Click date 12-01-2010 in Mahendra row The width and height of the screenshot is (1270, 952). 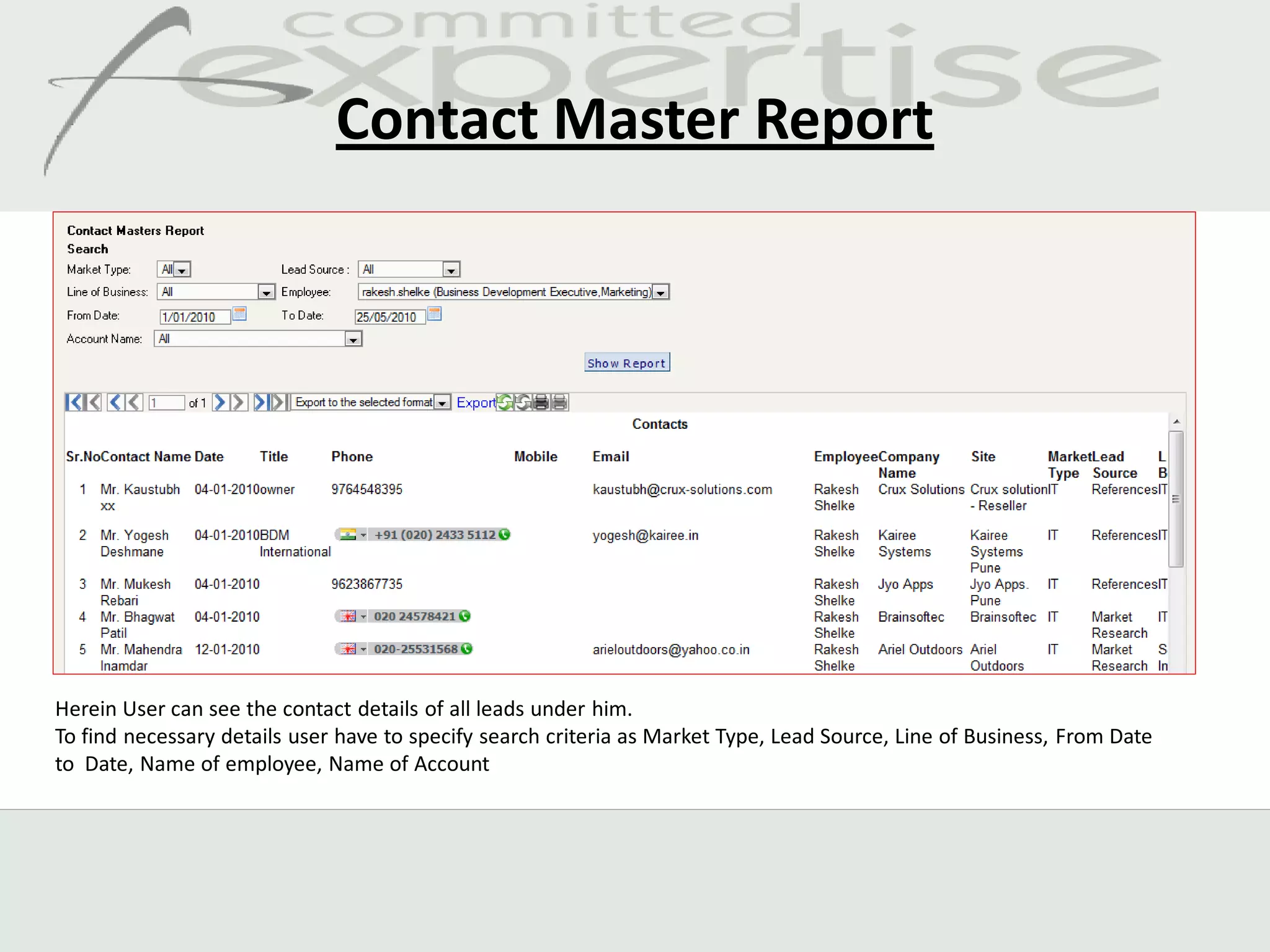click(x=227, y=650)
